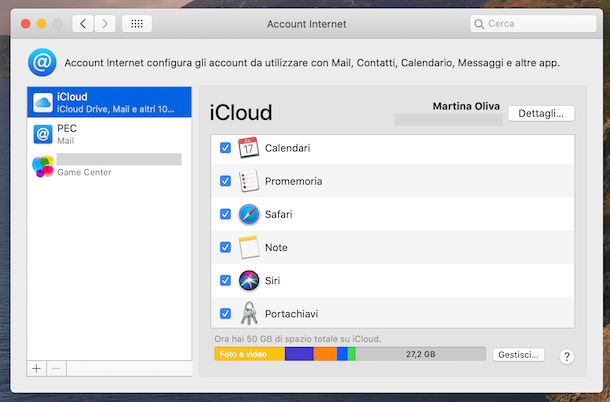Click Gestisci… to manage storage
This screenshot has height=402, width=610.
coord(518,355)
